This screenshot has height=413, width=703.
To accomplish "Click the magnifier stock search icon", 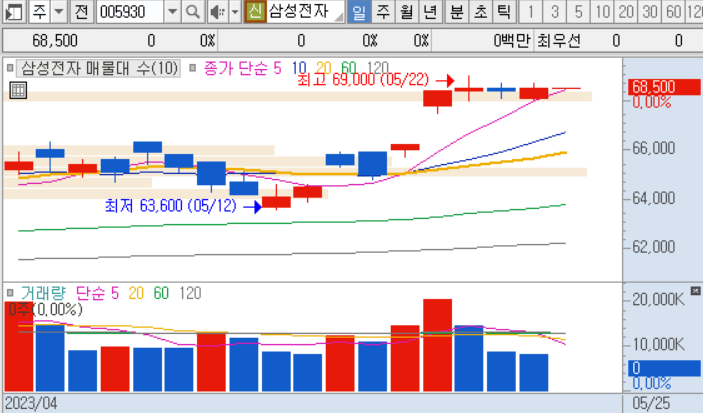I will pos(193,12).
